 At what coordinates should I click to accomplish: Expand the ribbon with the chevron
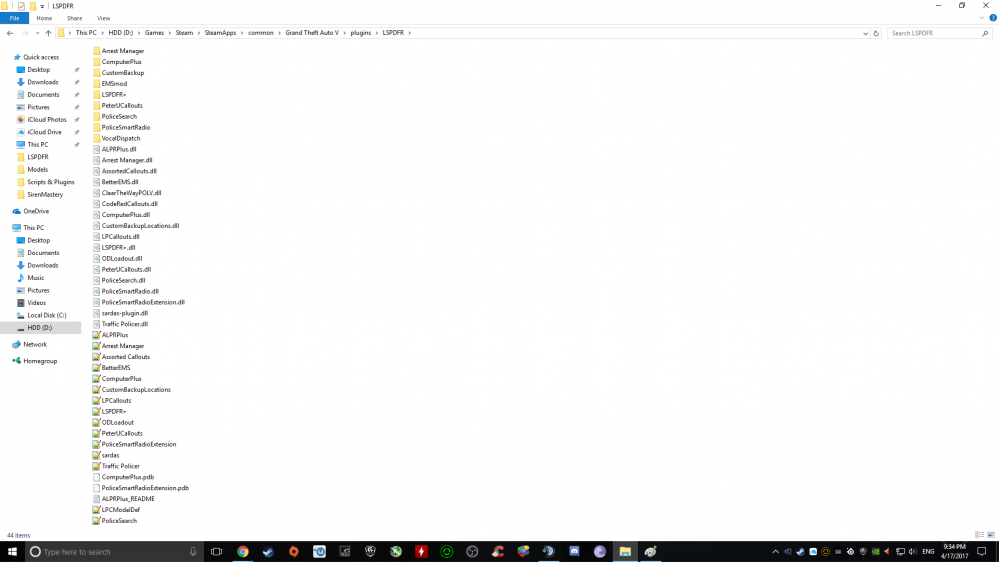(982, 18)
